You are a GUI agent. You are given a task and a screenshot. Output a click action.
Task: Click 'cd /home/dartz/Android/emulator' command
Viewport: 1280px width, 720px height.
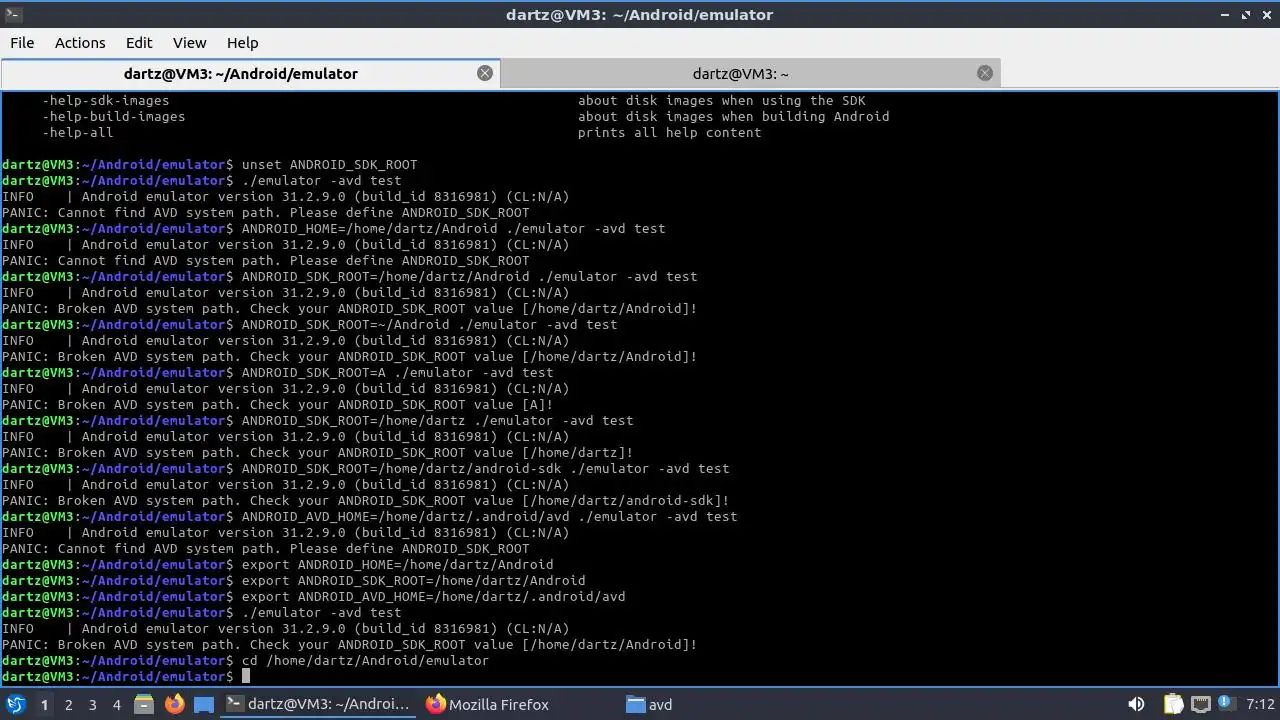pos(365,661)
